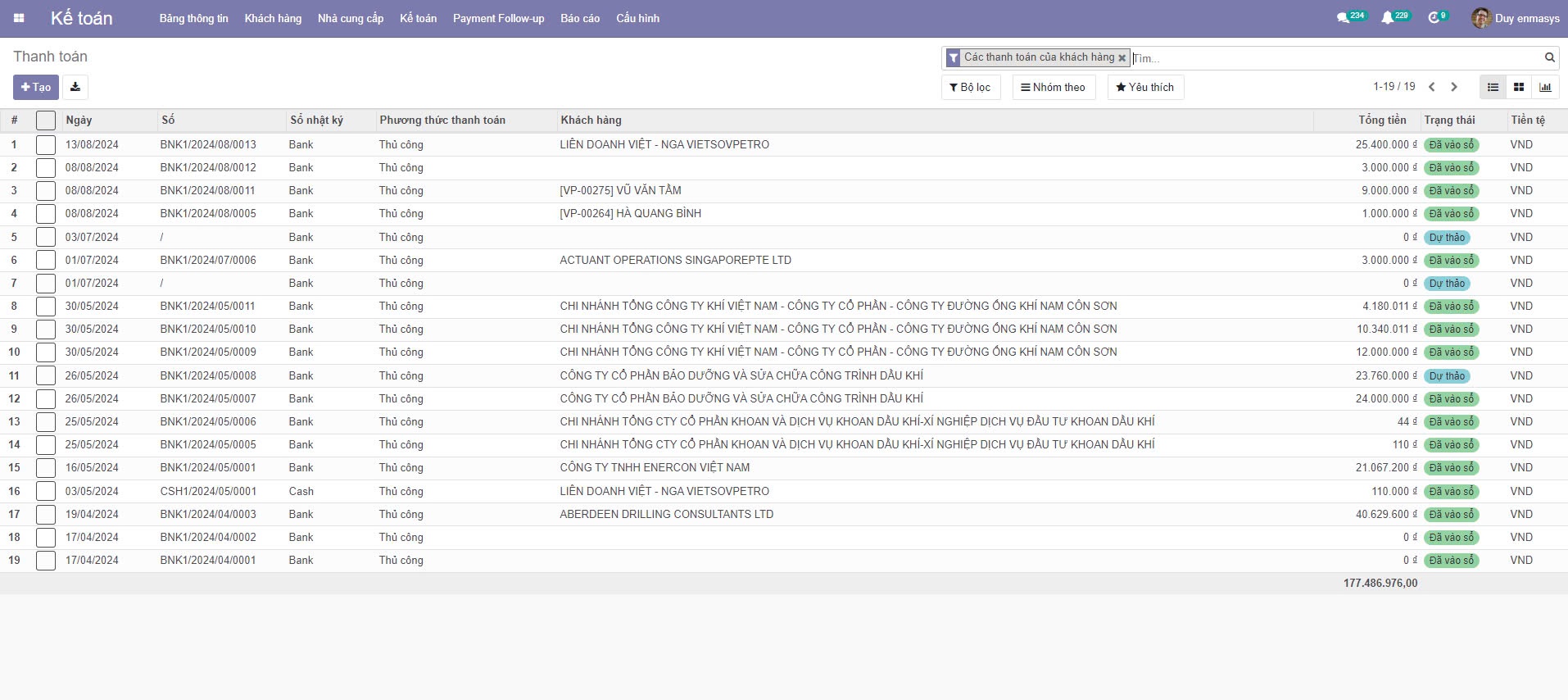Viewport: 1568px width, 700px height.
Task: Open the Yêu thích favorites dropdown
Action: [x=1144, y=88]
